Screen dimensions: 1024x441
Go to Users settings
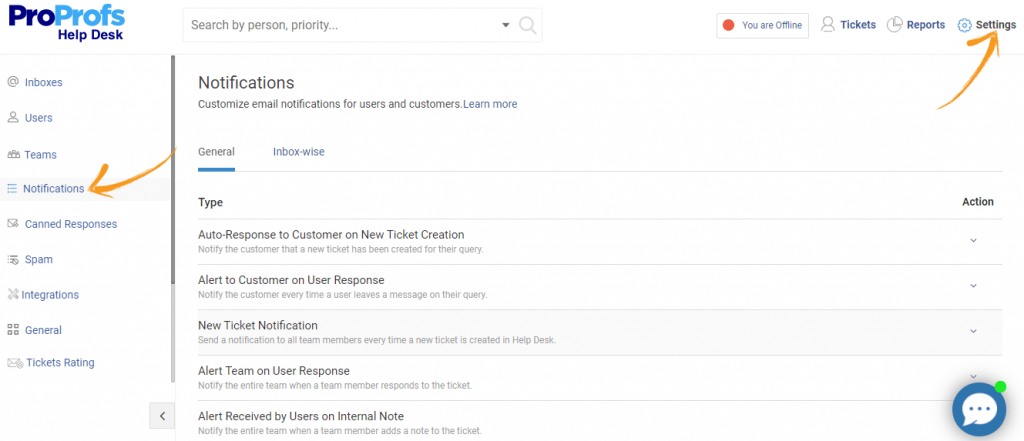click(39, 118)
